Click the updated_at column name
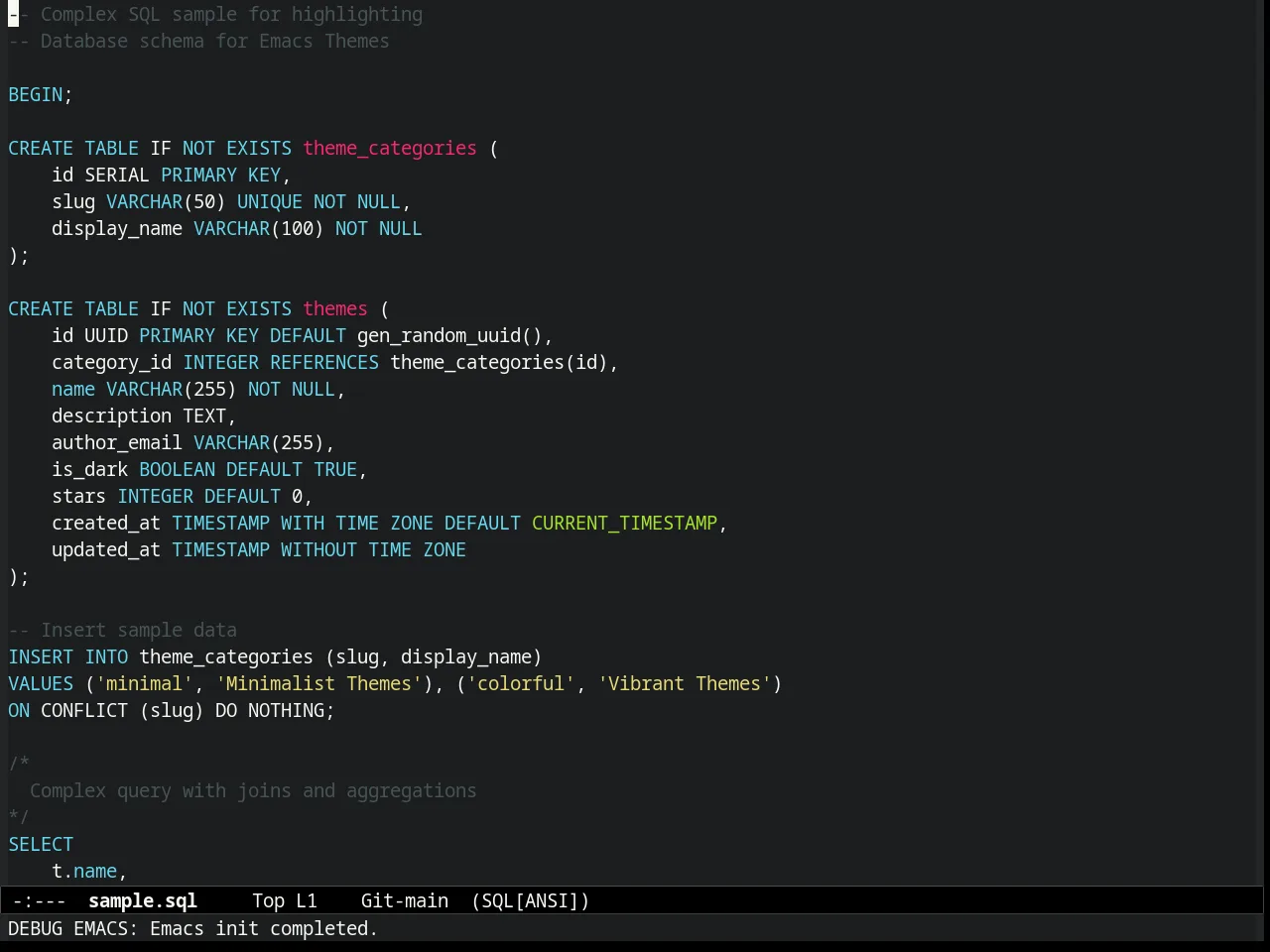 click(106, 549)
